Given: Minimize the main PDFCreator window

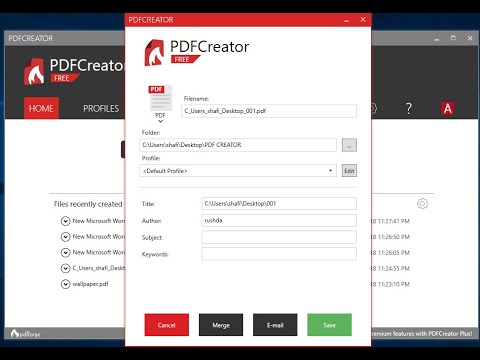Looking at the screenshot, I should pyautogui.click(x=437, y=39).
